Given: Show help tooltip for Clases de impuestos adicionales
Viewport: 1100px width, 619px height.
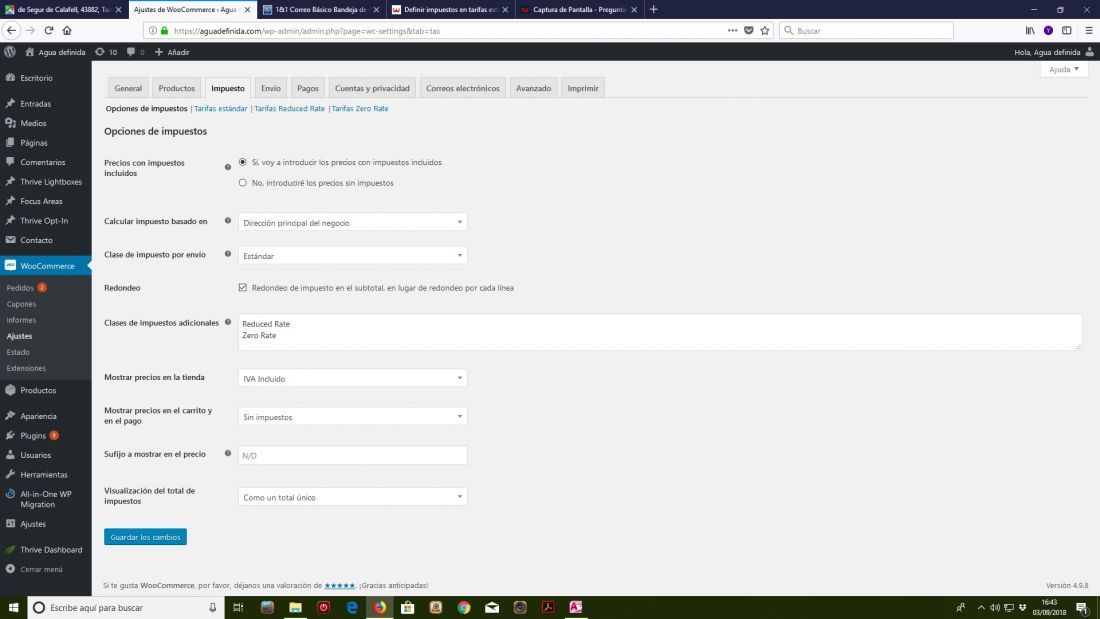Looking at the screenshot, I should point(227,321).
